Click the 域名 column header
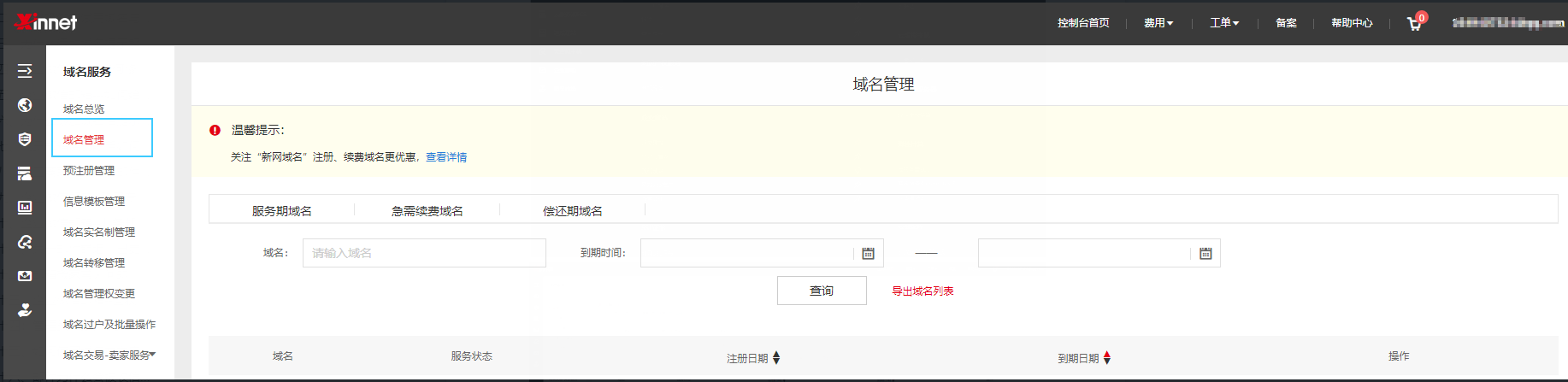 pyautogui.click(x=283, y=356)
